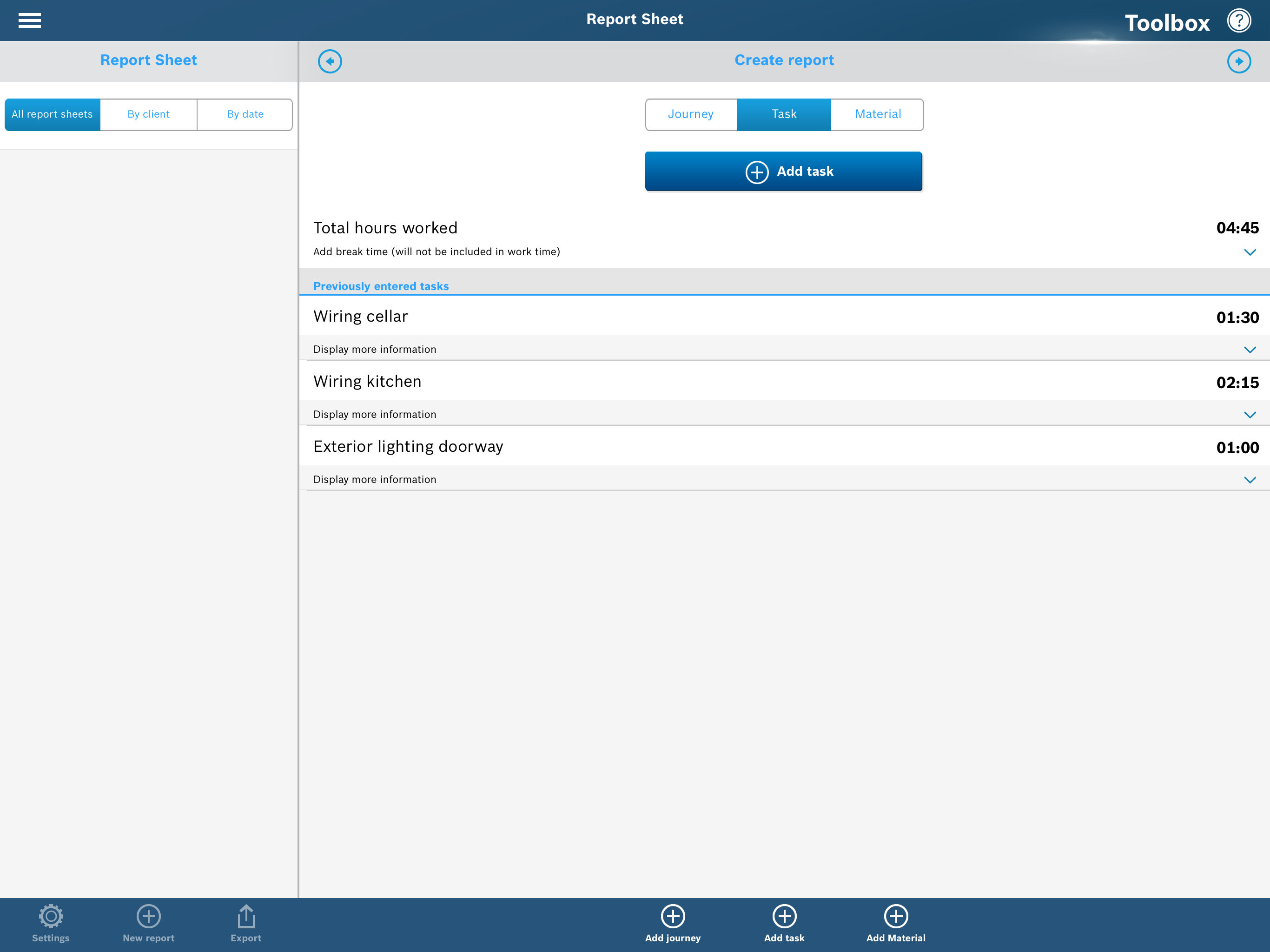Expand more information for Wiring cellar
The height and width of the screenshot is (952, 1270).
click(x=1250, y=350)
